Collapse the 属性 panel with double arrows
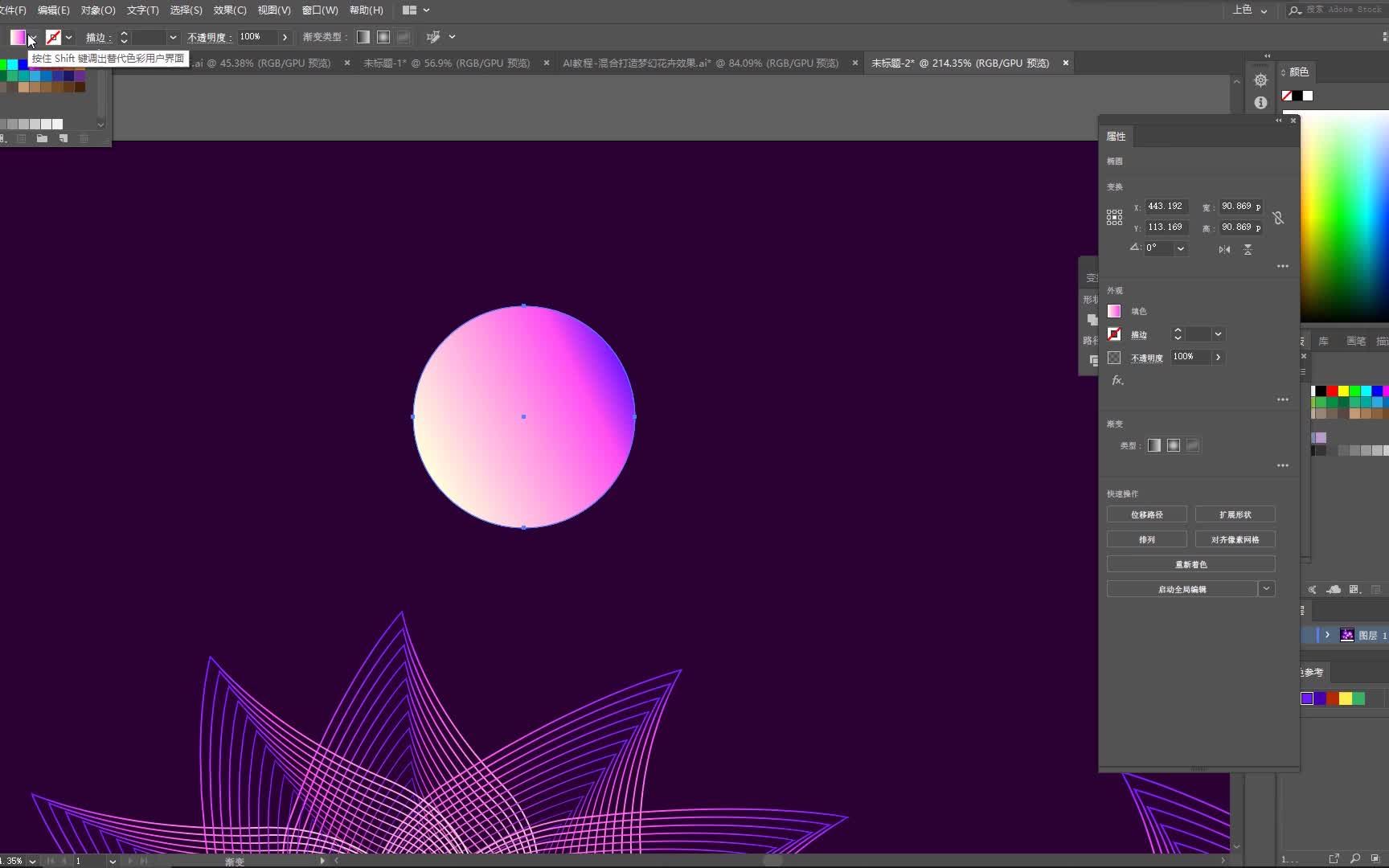Screen dimensions: 1389x868 (1278, 121)
